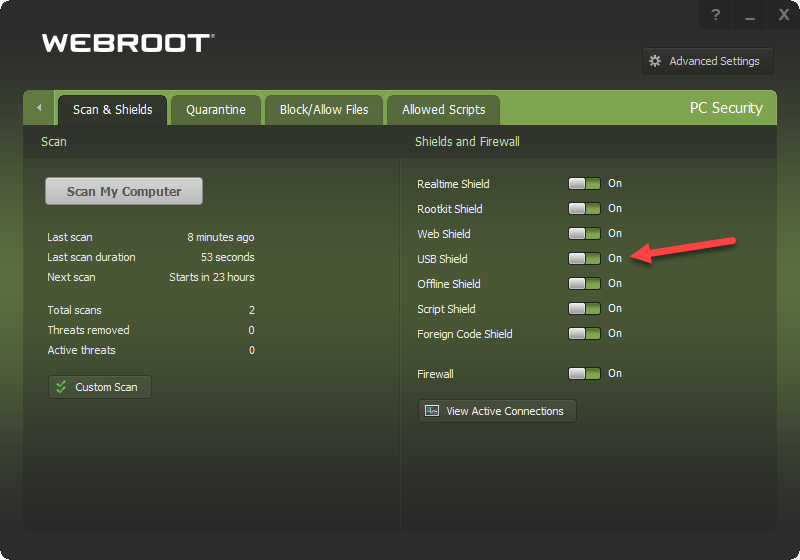Click the '8 minutes ago' value
Screen dimensions: 800x560
tap(220, 237)
